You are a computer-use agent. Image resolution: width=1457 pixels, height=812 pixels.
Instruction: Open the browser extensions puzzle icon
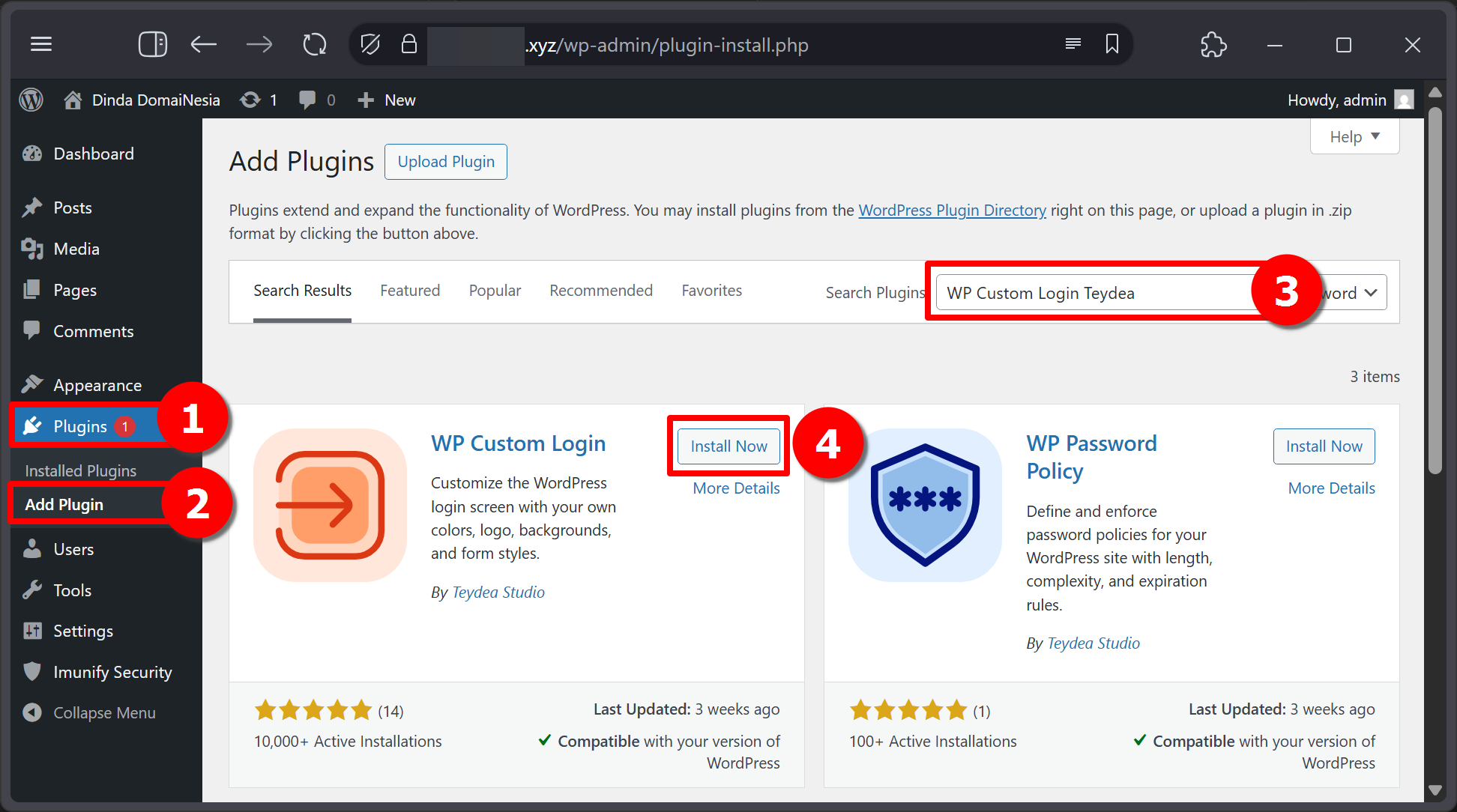click(1213, 45)
